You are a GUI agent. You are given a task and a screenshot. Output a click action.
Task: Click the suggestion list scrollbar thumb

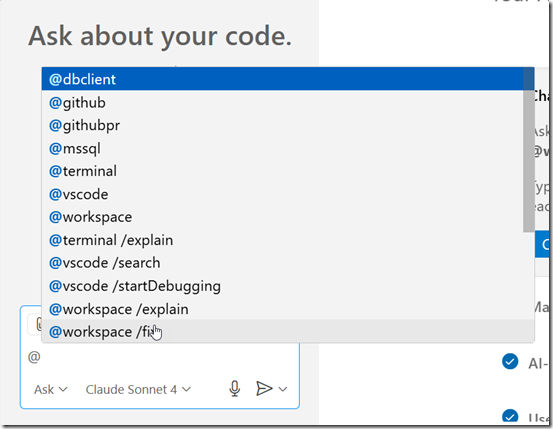pos(528,150)
